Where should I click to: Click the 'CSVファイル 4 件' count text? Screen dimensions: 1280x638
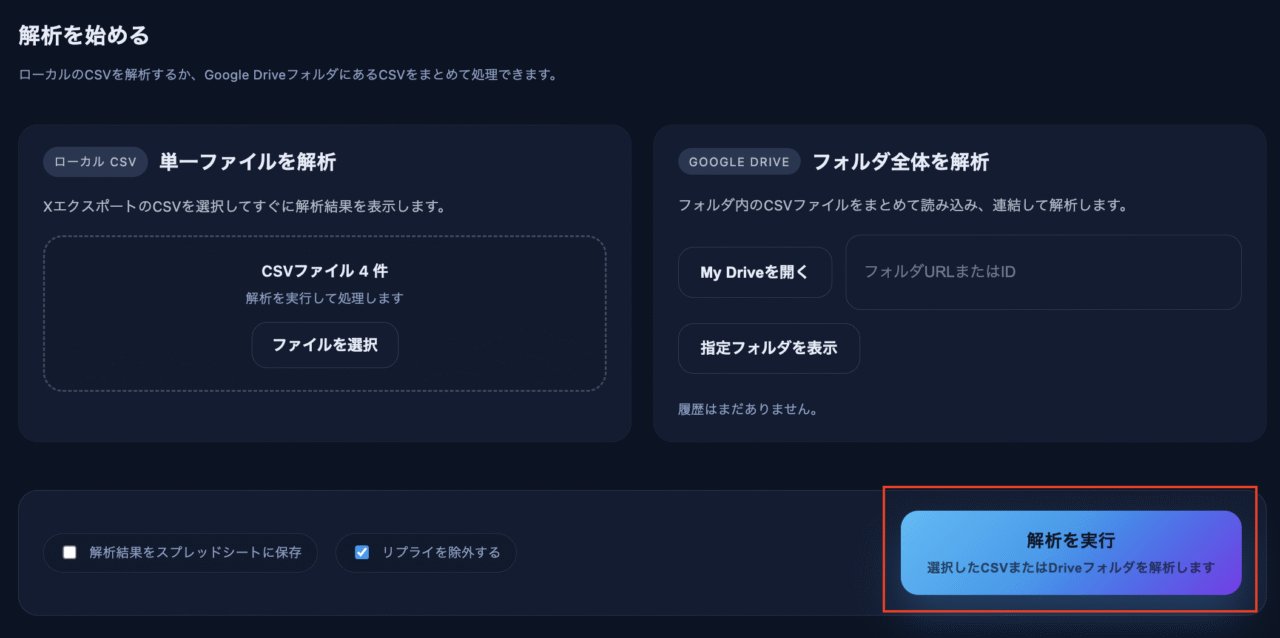324,271
